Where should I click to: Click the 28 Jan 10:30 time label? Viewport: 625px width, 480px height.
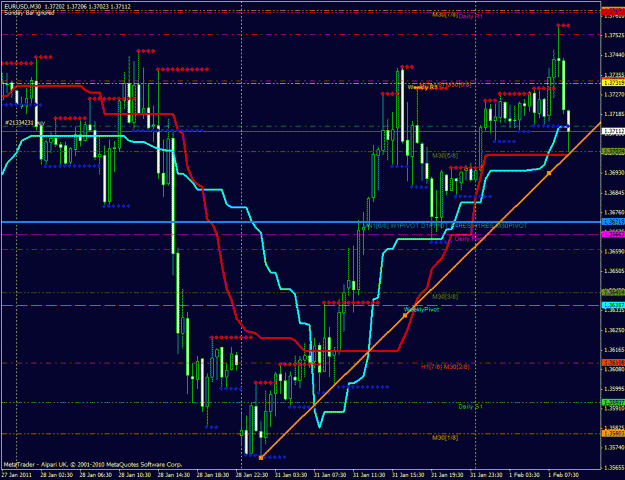(133, 476)
